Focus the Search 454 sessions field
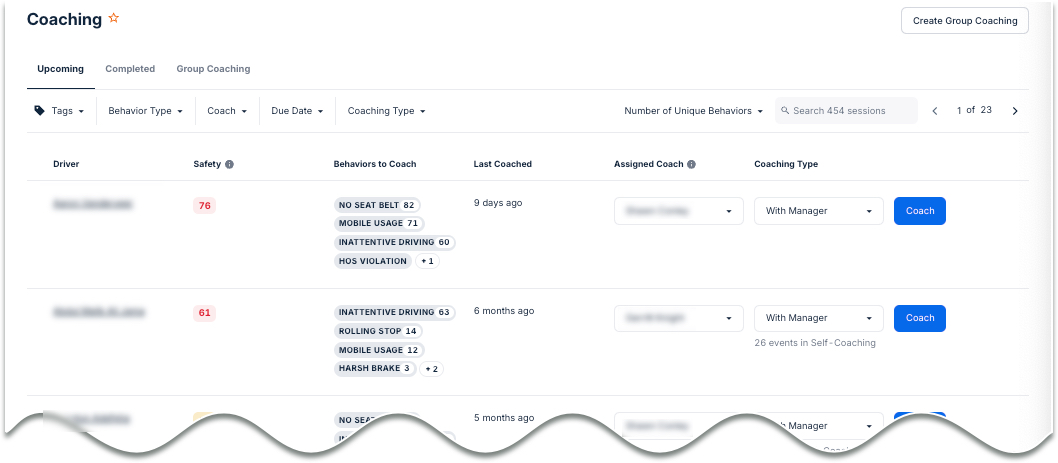This screenshot has width=1058, height=463. 850,111
